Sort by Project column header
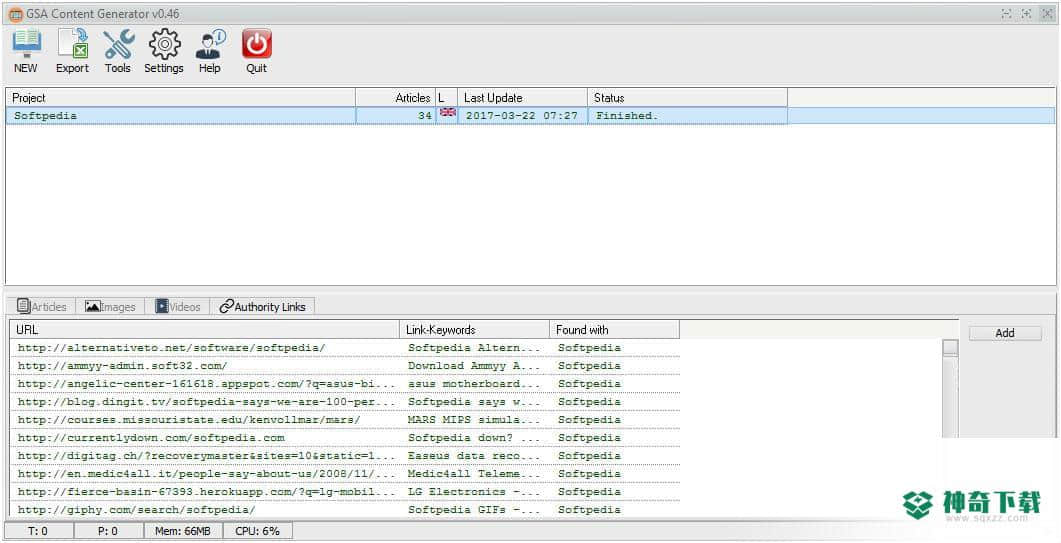The height and width of the screenshot is (543, 1061). pyautogui.click(x=181, y=97)
